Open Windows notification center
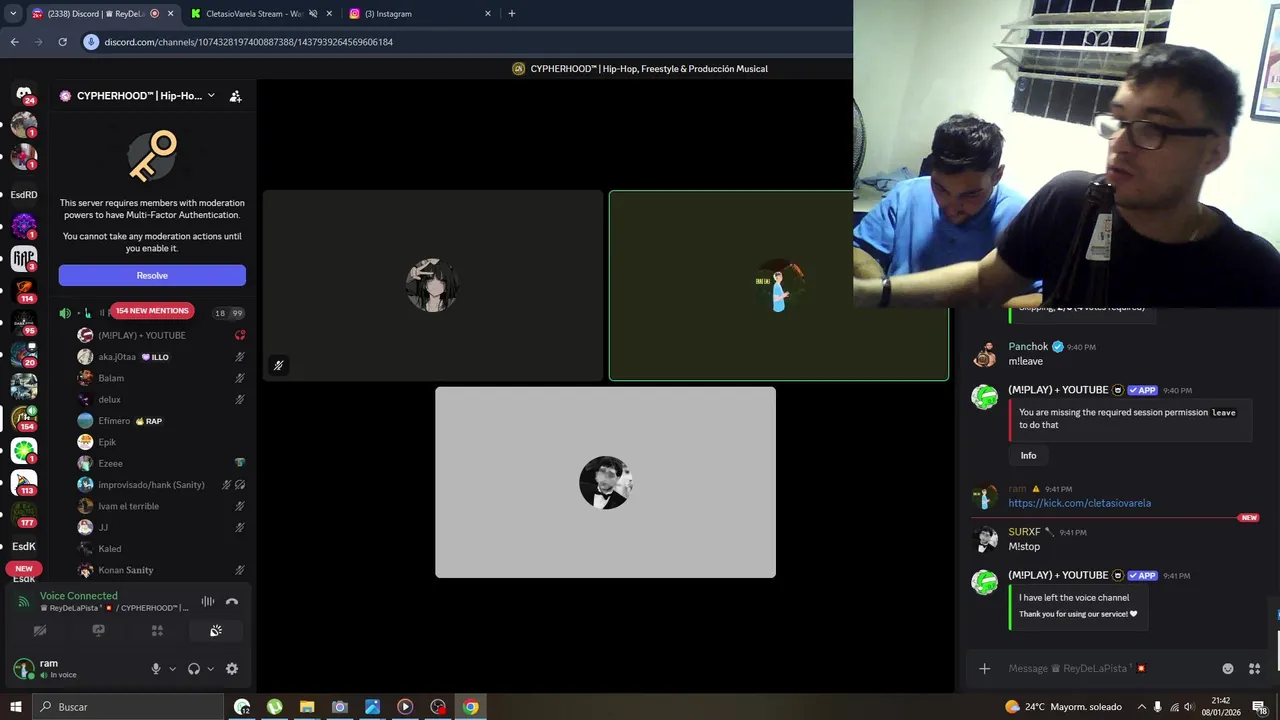1280x720 pixels. click(1260, 707)
